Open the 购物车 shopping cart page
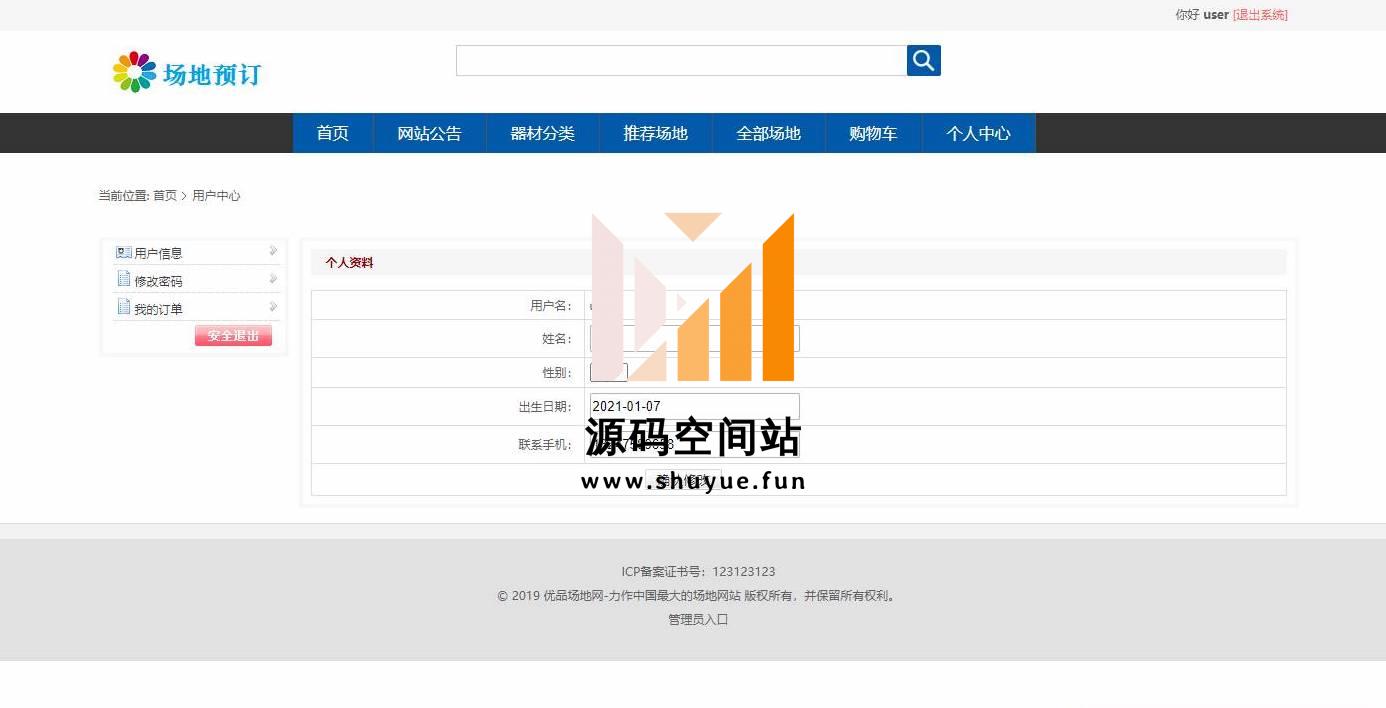Screen dimensions: 1386x708 pos(872,133)
